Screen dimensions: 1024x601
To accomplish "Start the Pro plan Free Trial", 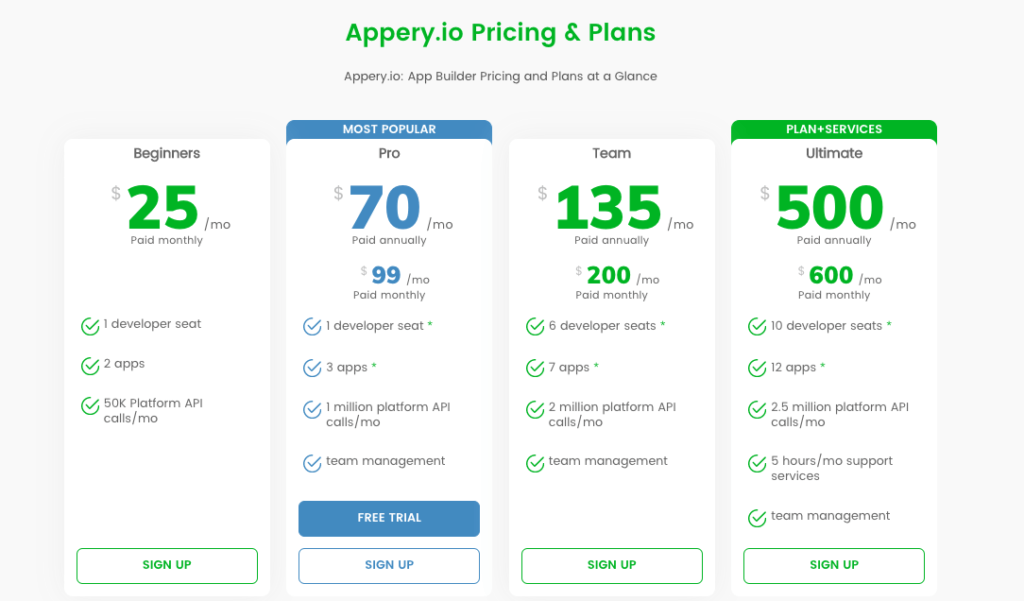I will click(389, 518).
